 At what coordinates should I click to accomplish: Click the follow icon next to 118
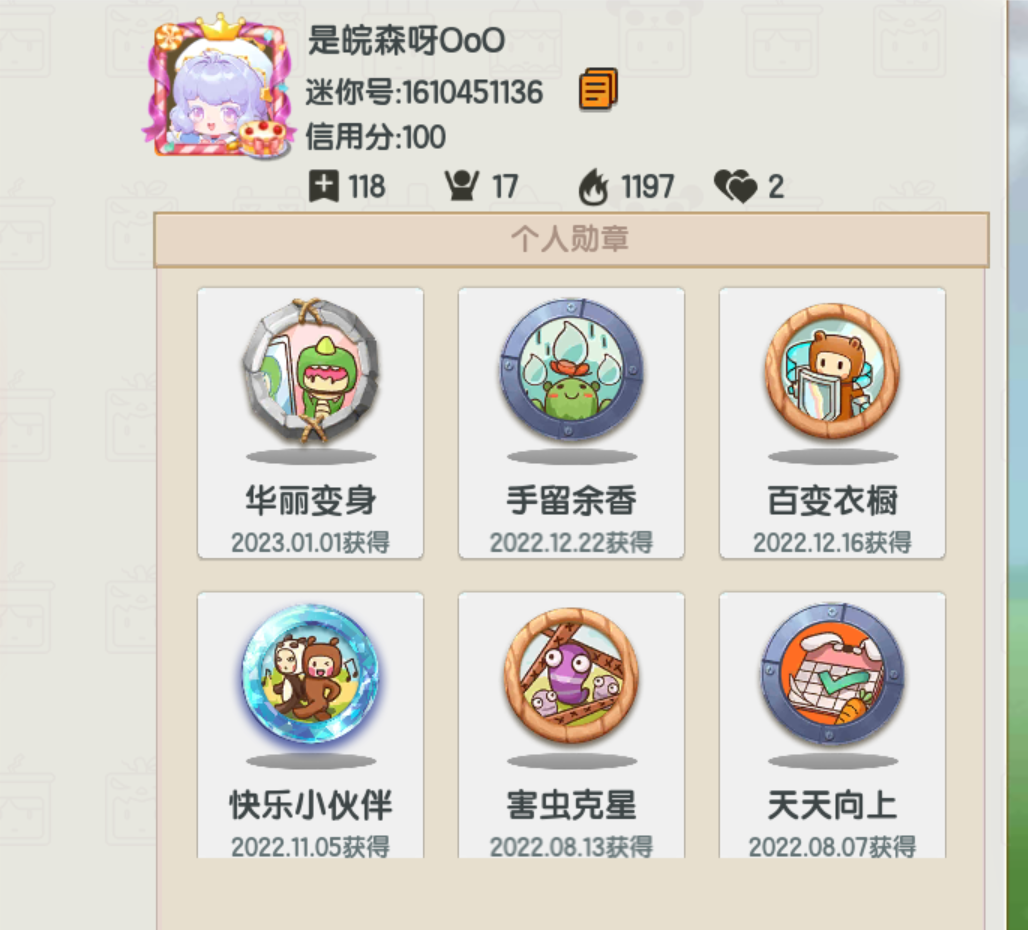click(x=324, y=186)
